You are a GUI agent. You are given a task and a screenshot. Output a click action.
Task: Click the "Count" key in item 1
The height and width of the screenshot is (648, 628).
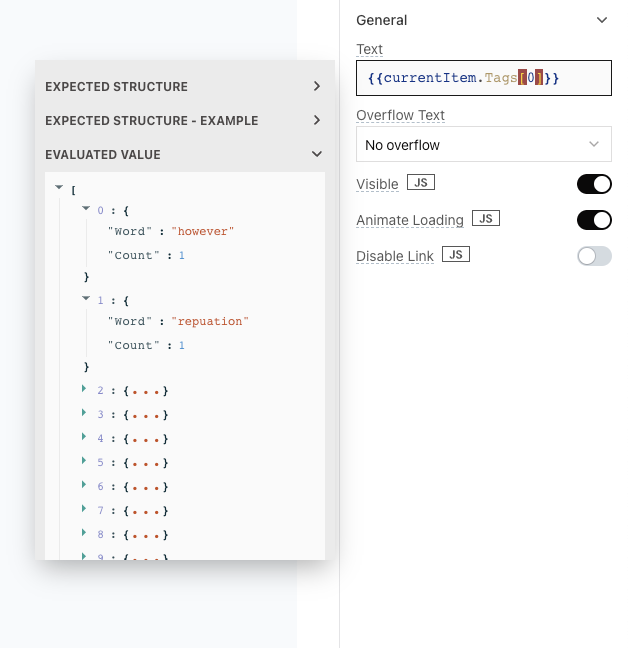click(x=133, y=345)
